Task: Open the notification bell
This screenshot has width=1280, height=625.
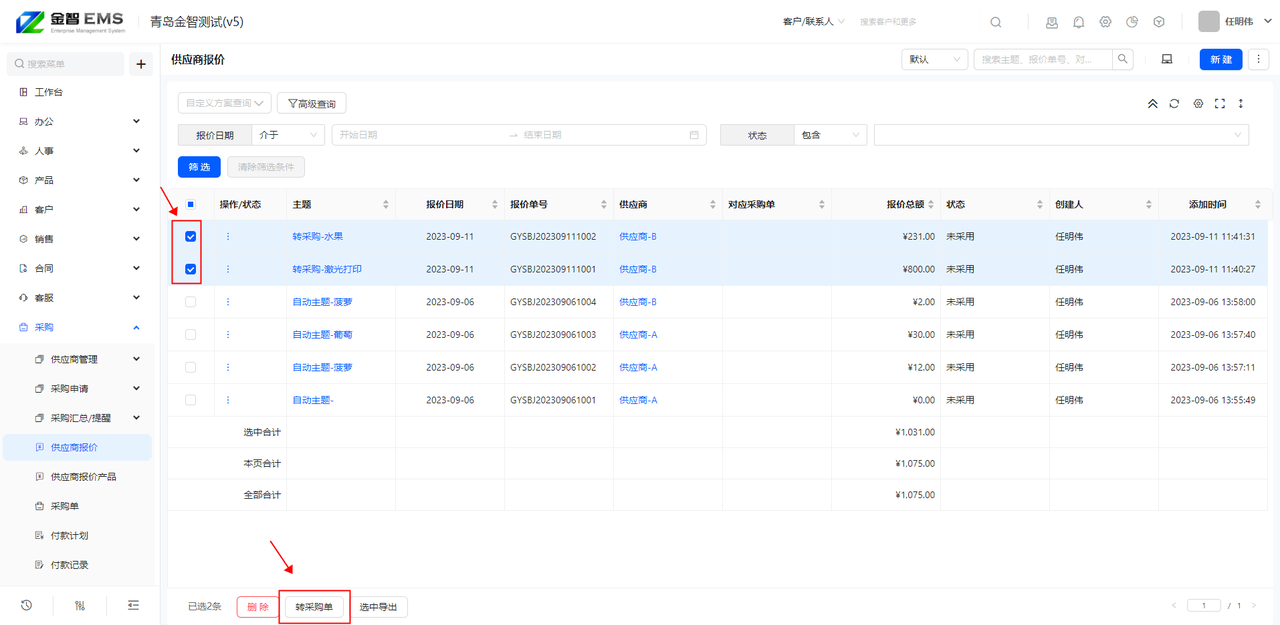Action: tap(1078, 22)
